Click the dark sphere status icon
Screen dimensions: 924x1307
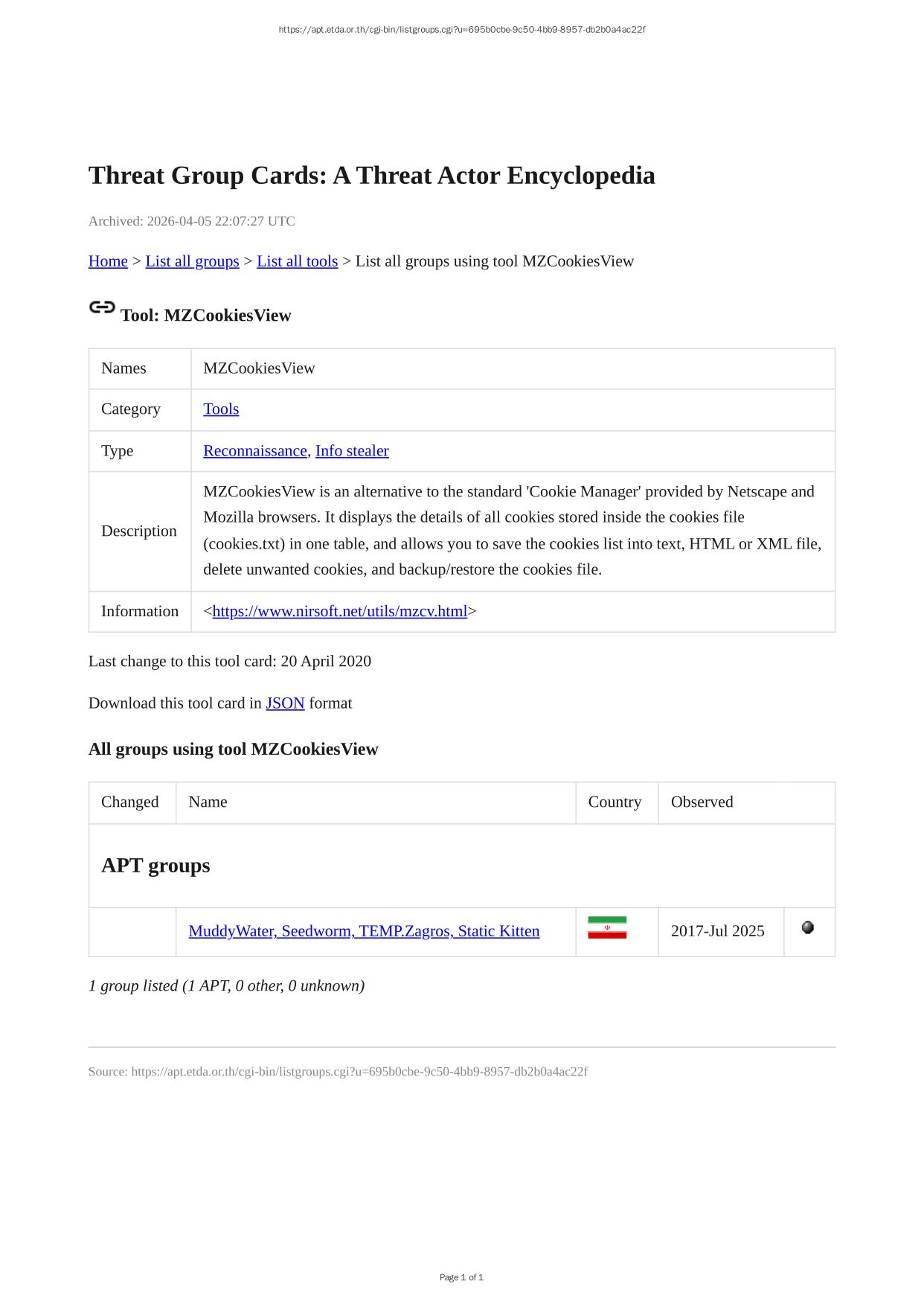pyautogui.click(x=807, y=927)
